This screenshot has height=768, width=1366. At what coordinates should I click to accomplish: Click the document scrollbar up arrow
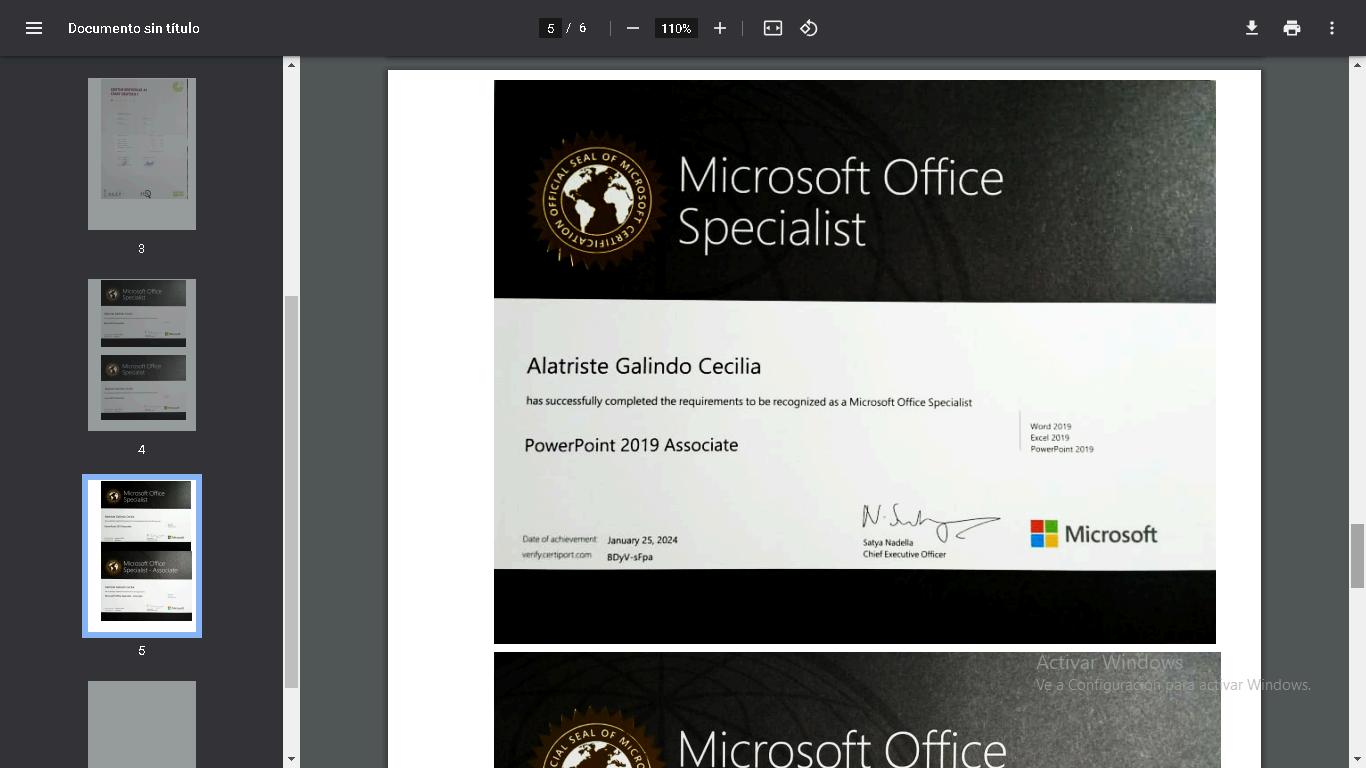[1357, 65]
